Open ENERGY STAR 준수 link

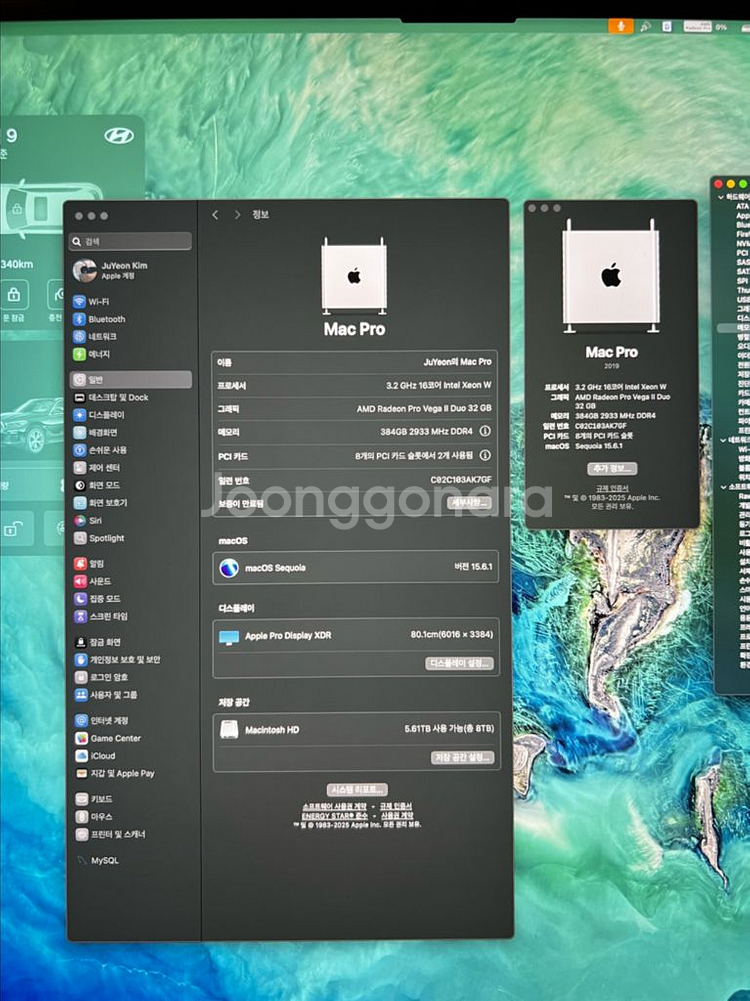point(334,816)
